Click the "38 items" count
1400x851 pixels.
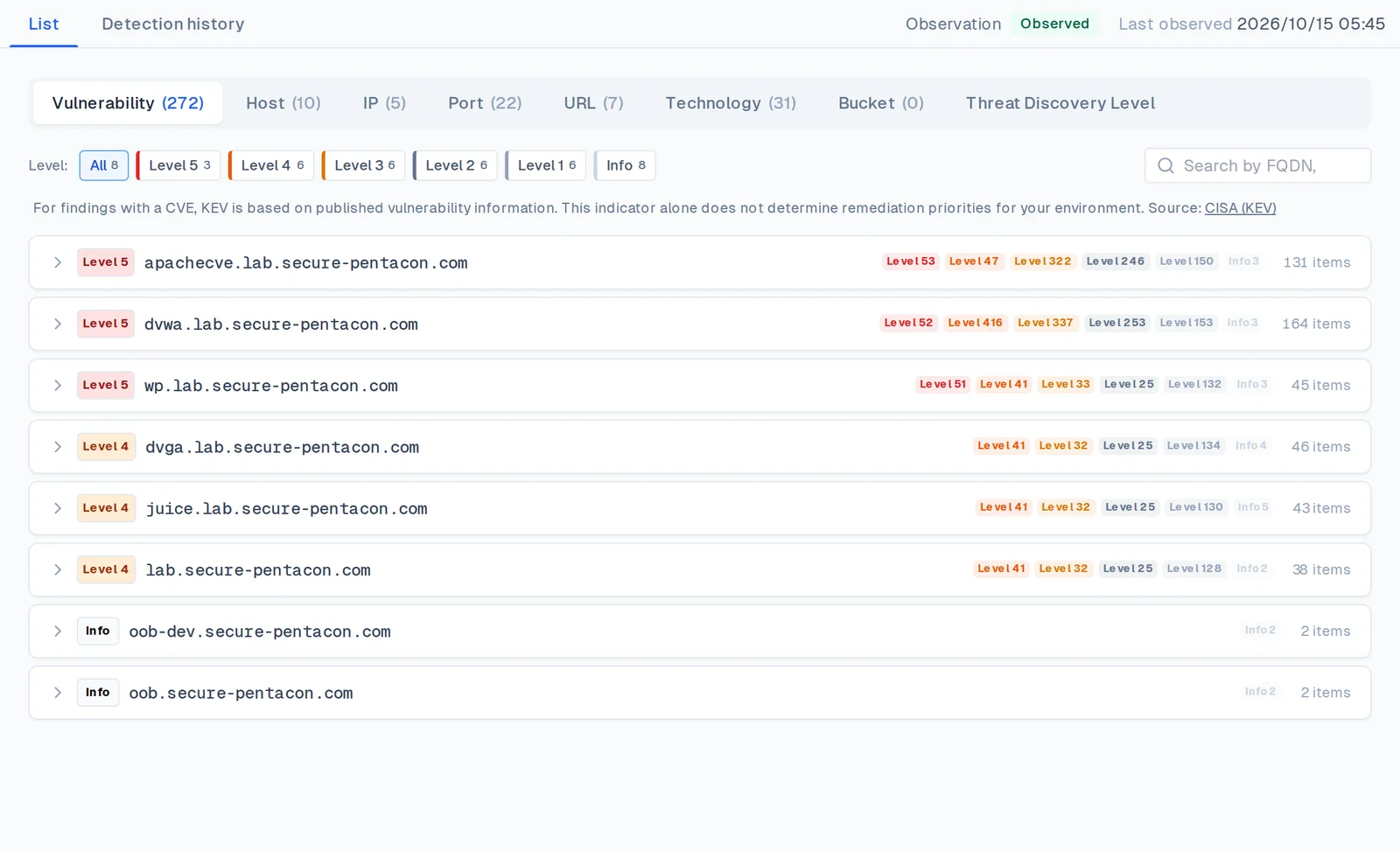pos(1321,569)
